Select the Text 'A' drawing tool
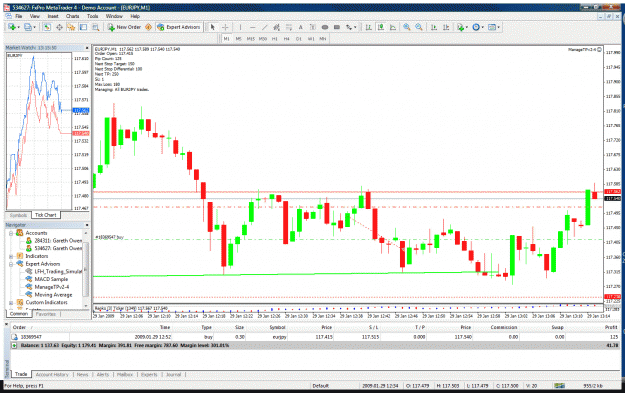 click(x=301, y=27)
